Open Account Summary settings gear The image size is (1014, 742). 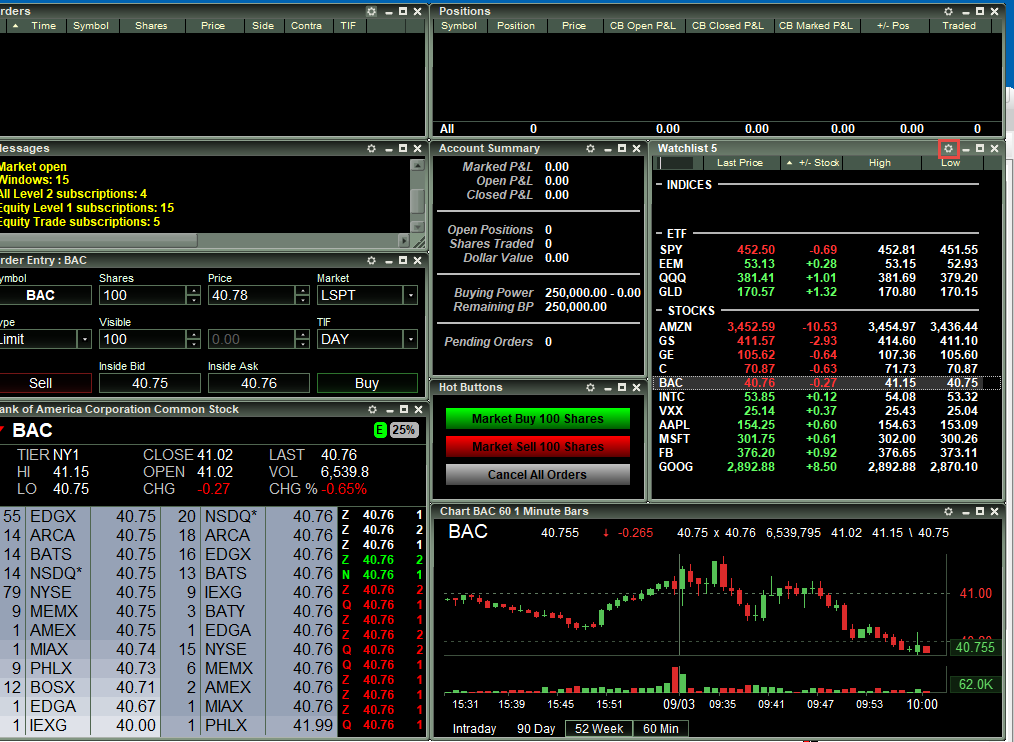pyautogui.click(x=590, y=149)
